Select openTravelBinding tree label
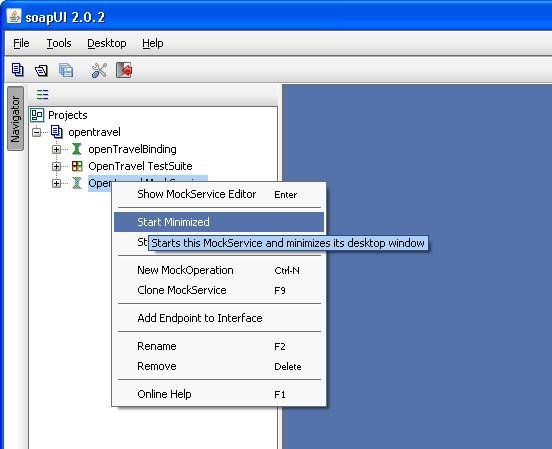552x449 pixels. pos(132,149)
